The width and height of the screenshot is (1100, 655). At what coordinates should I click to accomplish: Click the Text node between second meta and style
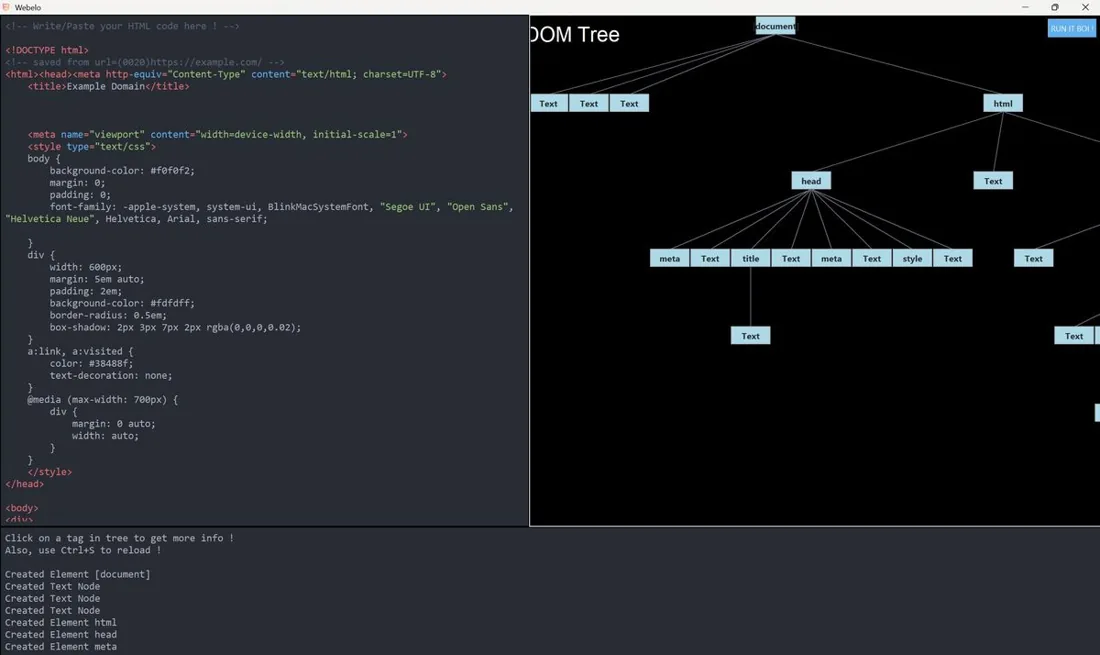click(872, 259)
